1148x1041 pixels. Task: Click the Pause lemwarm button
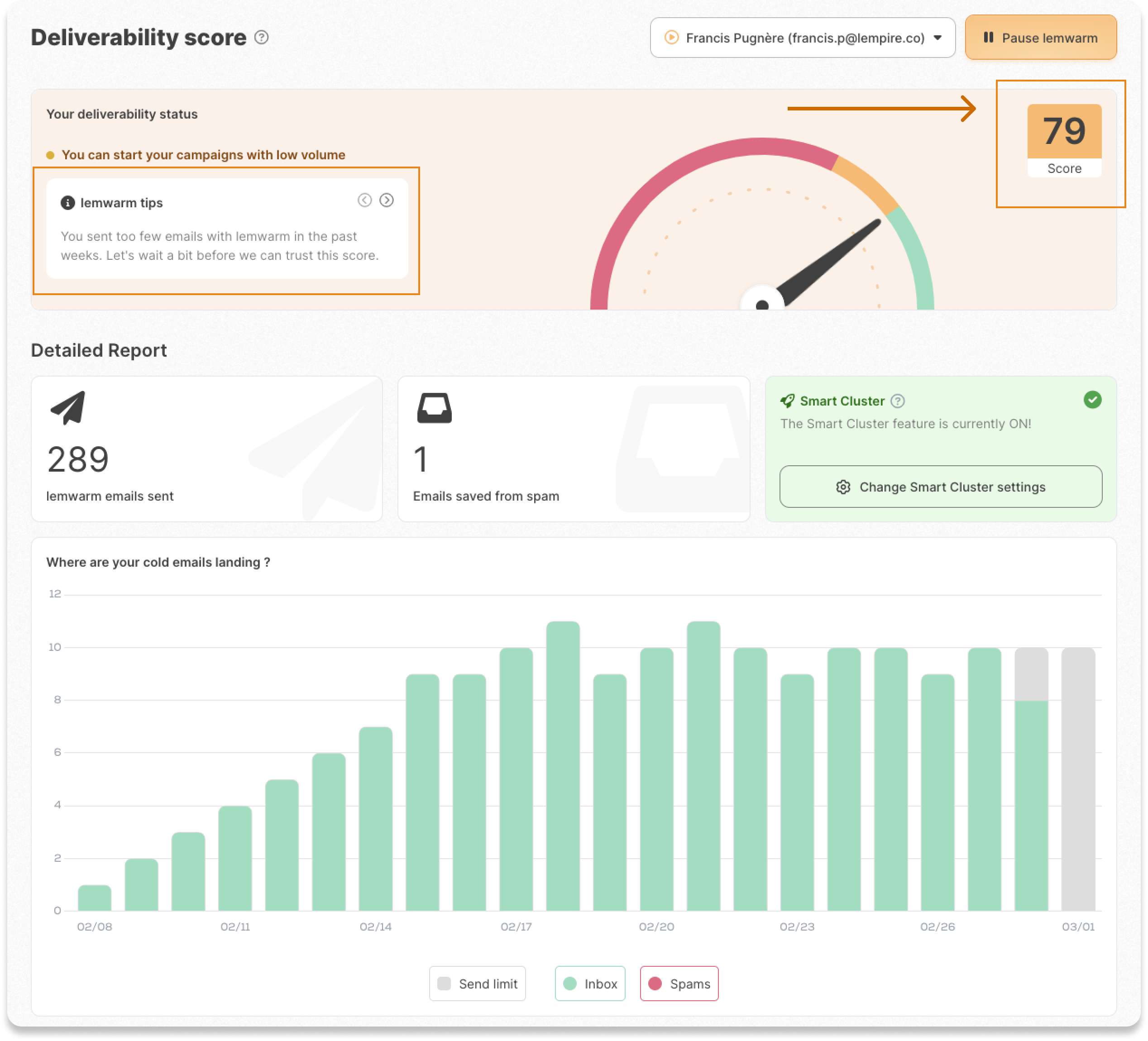(1040, 38)
